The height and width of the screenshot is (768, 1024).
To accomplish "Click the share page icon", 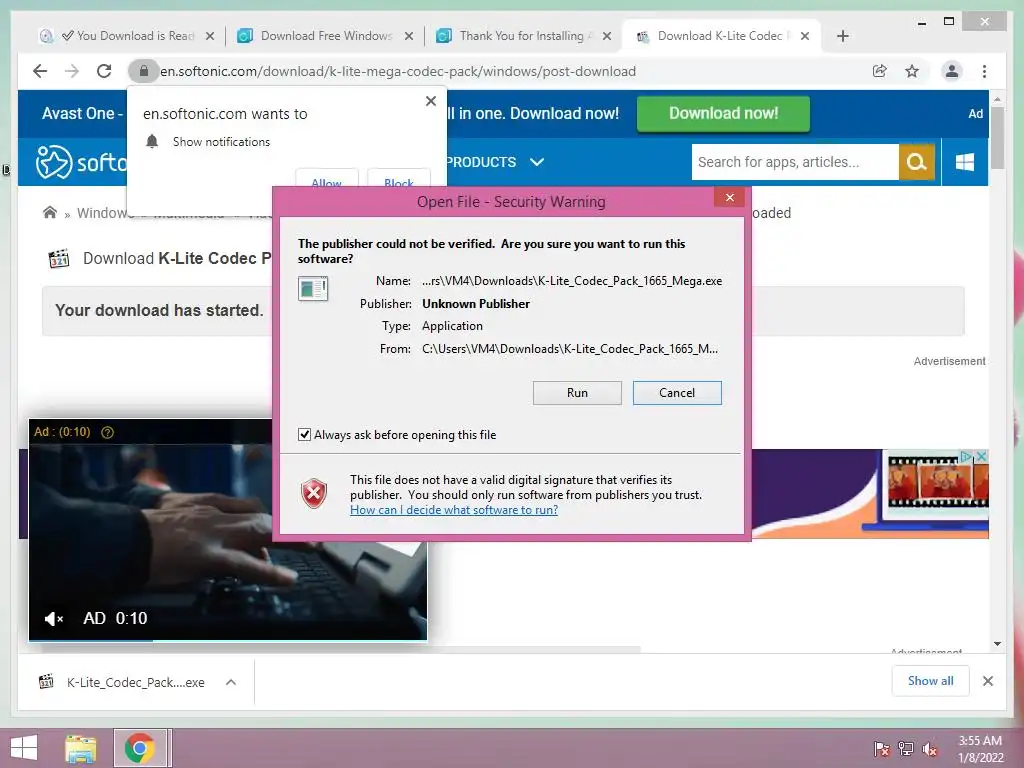I will [880, 71].
